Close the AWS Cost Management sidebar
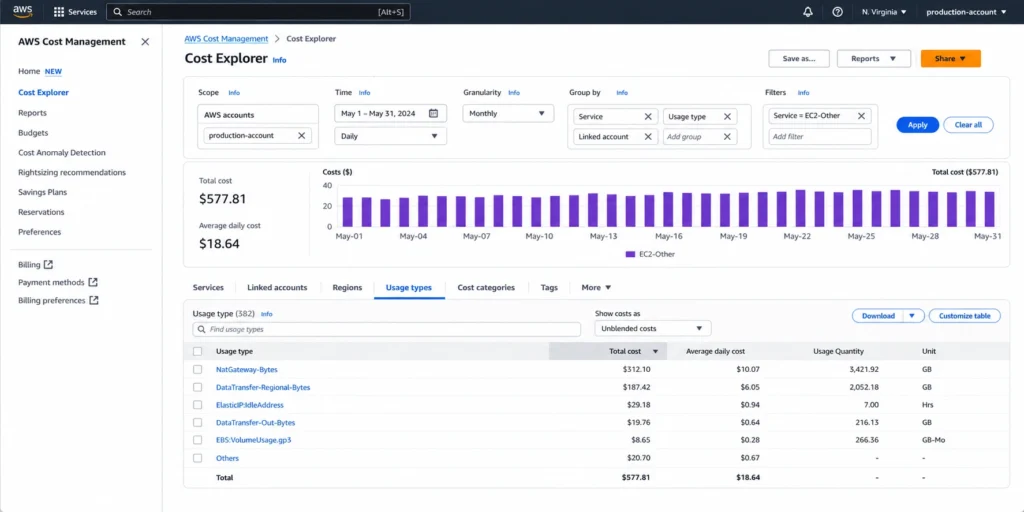Screen dimensions: 1024x512 145,42
